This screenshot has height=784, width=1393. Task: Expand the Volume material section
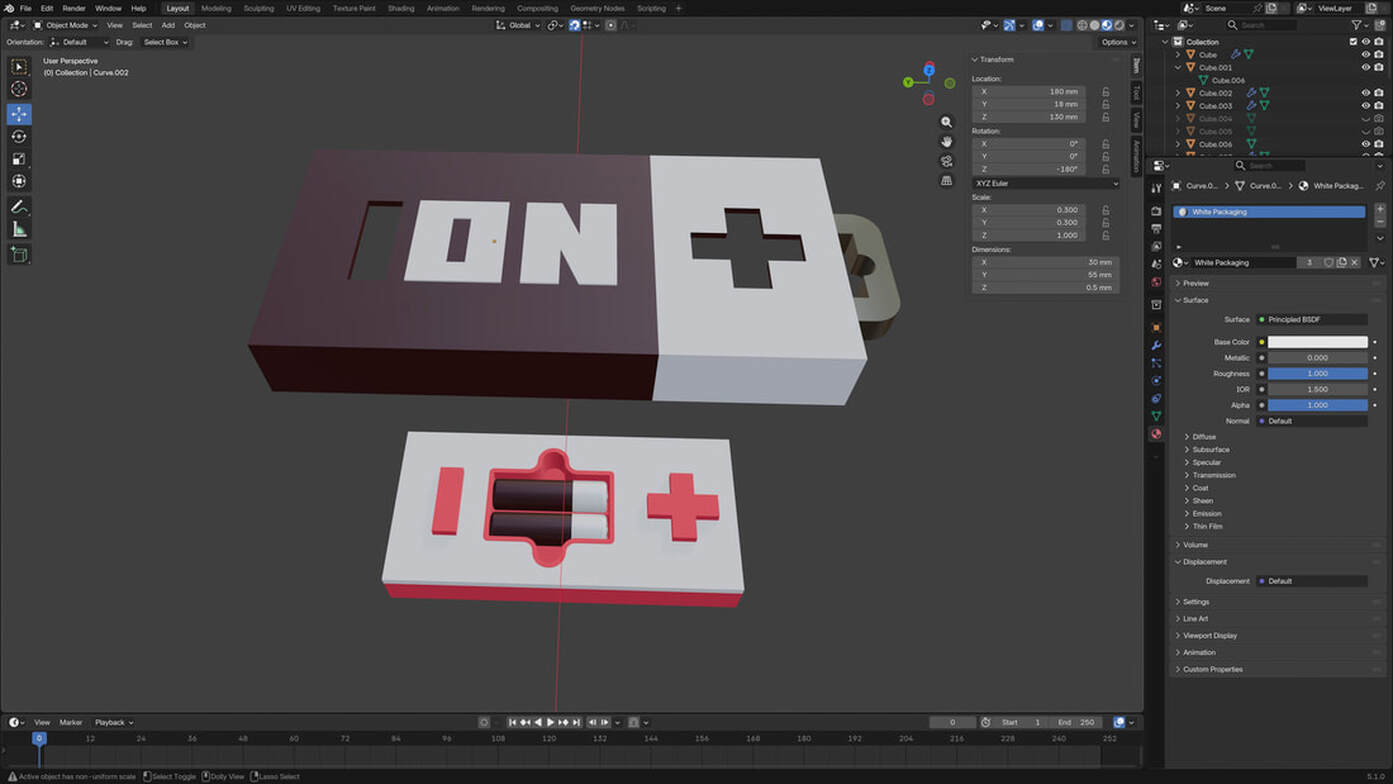[1195, 545]
